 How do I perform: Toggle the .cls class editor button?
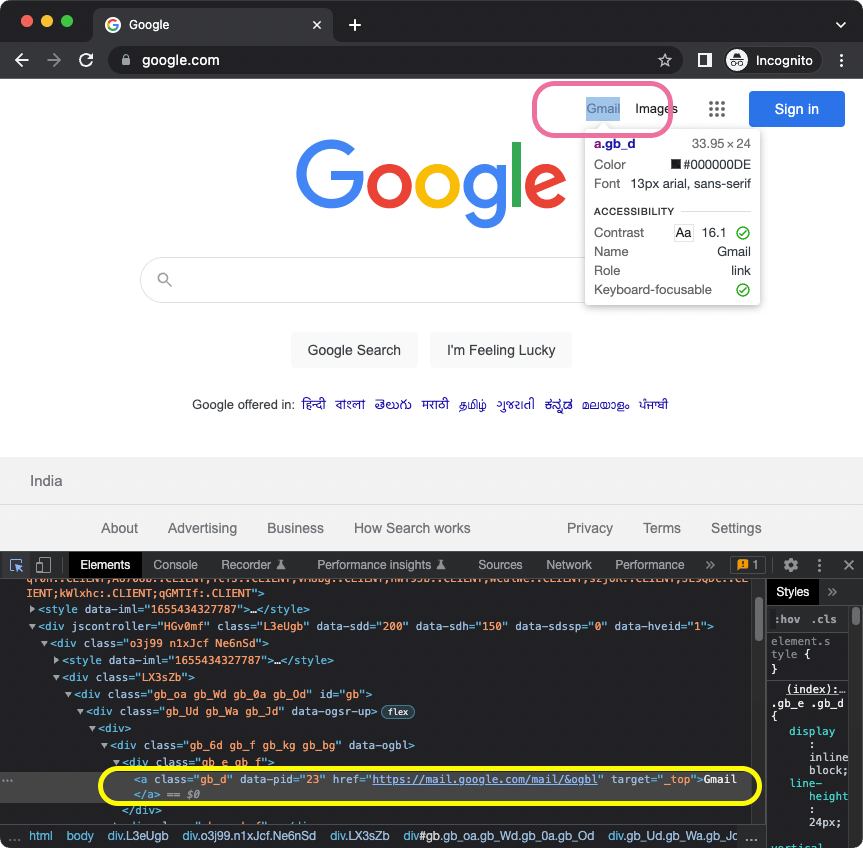point(824,620)
